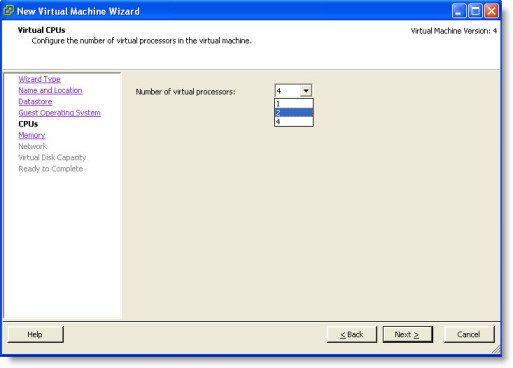
Task: Open the Help button
Action: click(x=35, y=334)
